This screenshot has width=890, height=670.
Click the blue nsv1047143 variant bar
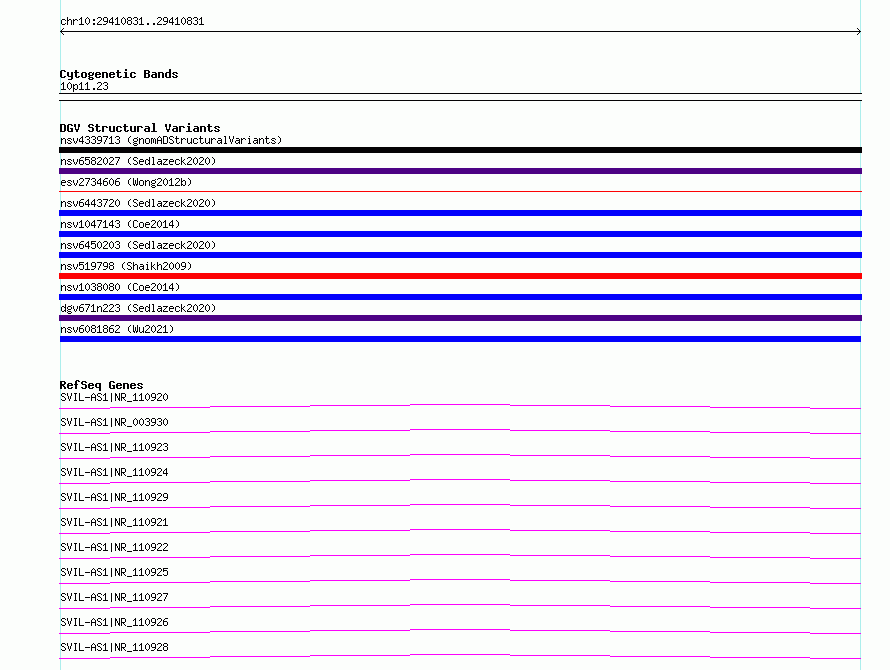point(460,234)
